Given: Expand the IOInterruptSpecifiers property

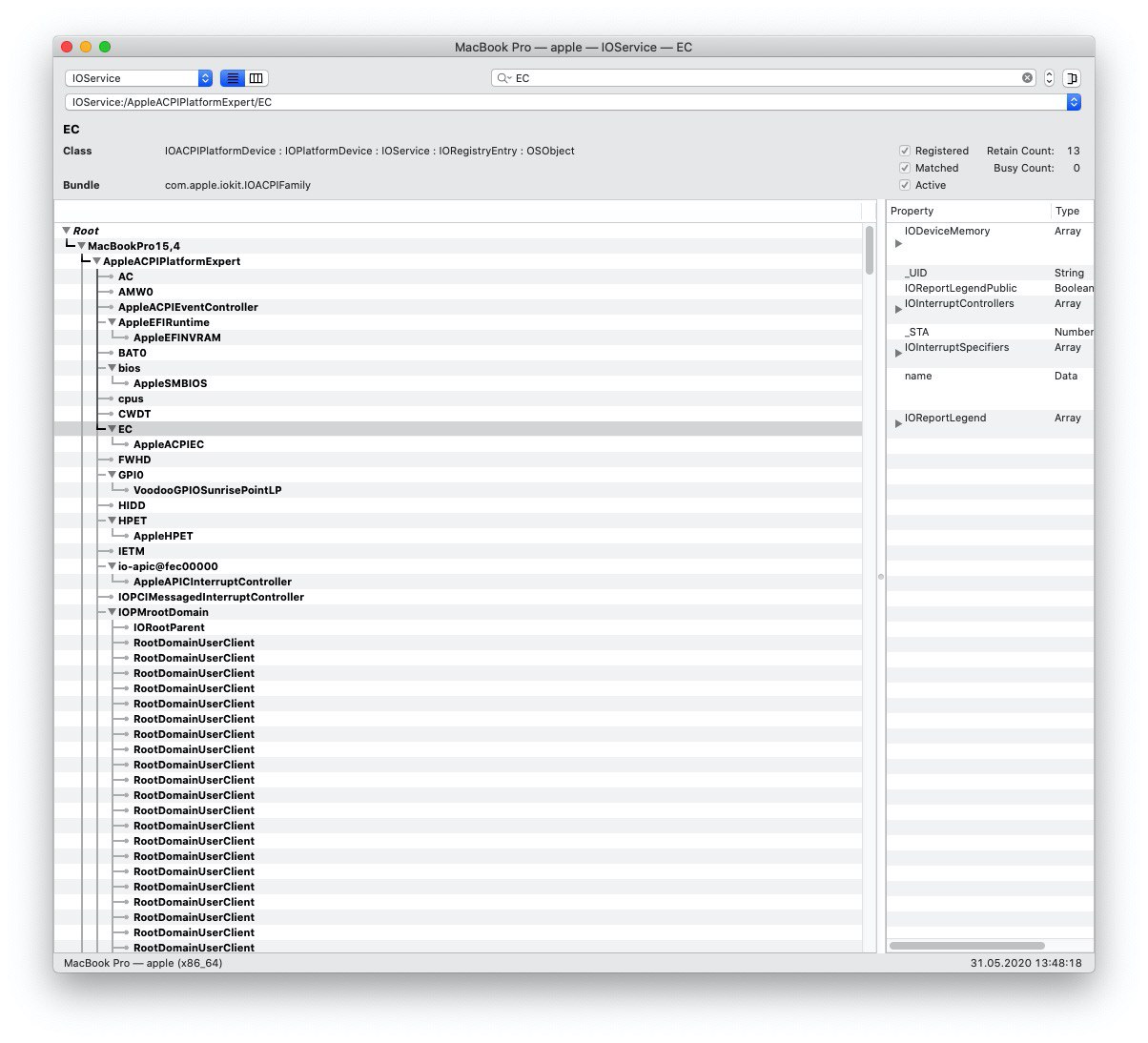Looking at the screenshot, I should click(x=898, y=353).
